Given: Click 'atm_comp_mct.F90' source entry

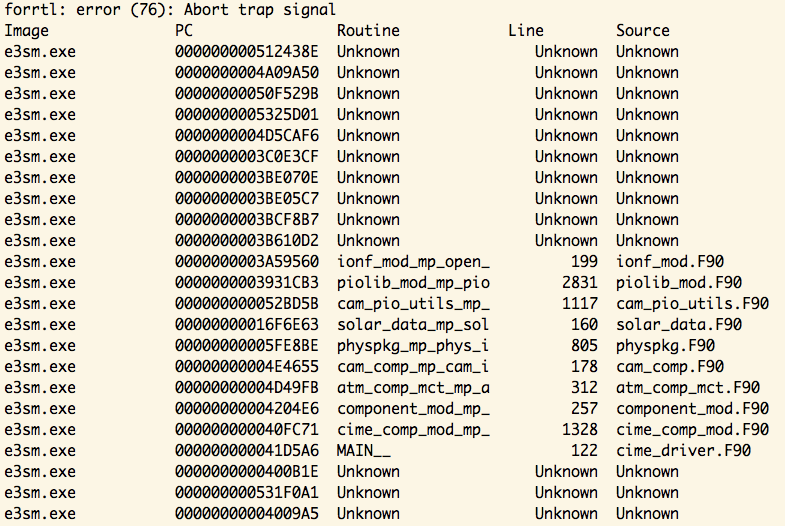Looking at the screenshot, I should pos(687,388).
